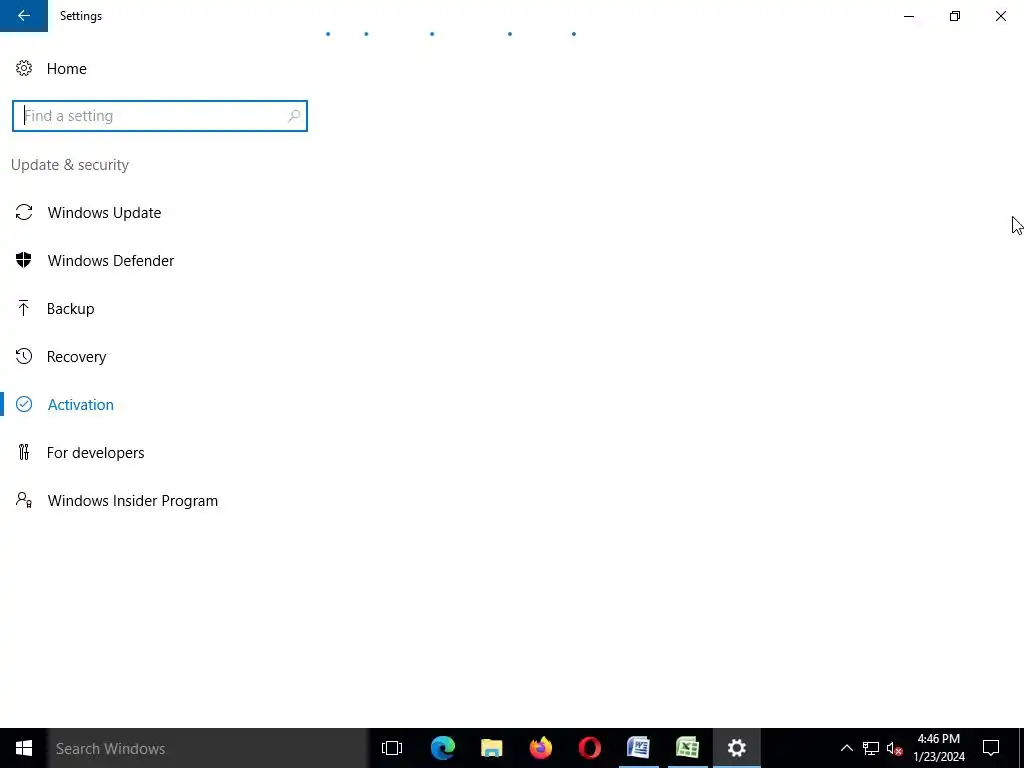1024x768 pixels.
Task: Launch Microsoft Edge from taskbar
Action: click(x=443, y=748)
